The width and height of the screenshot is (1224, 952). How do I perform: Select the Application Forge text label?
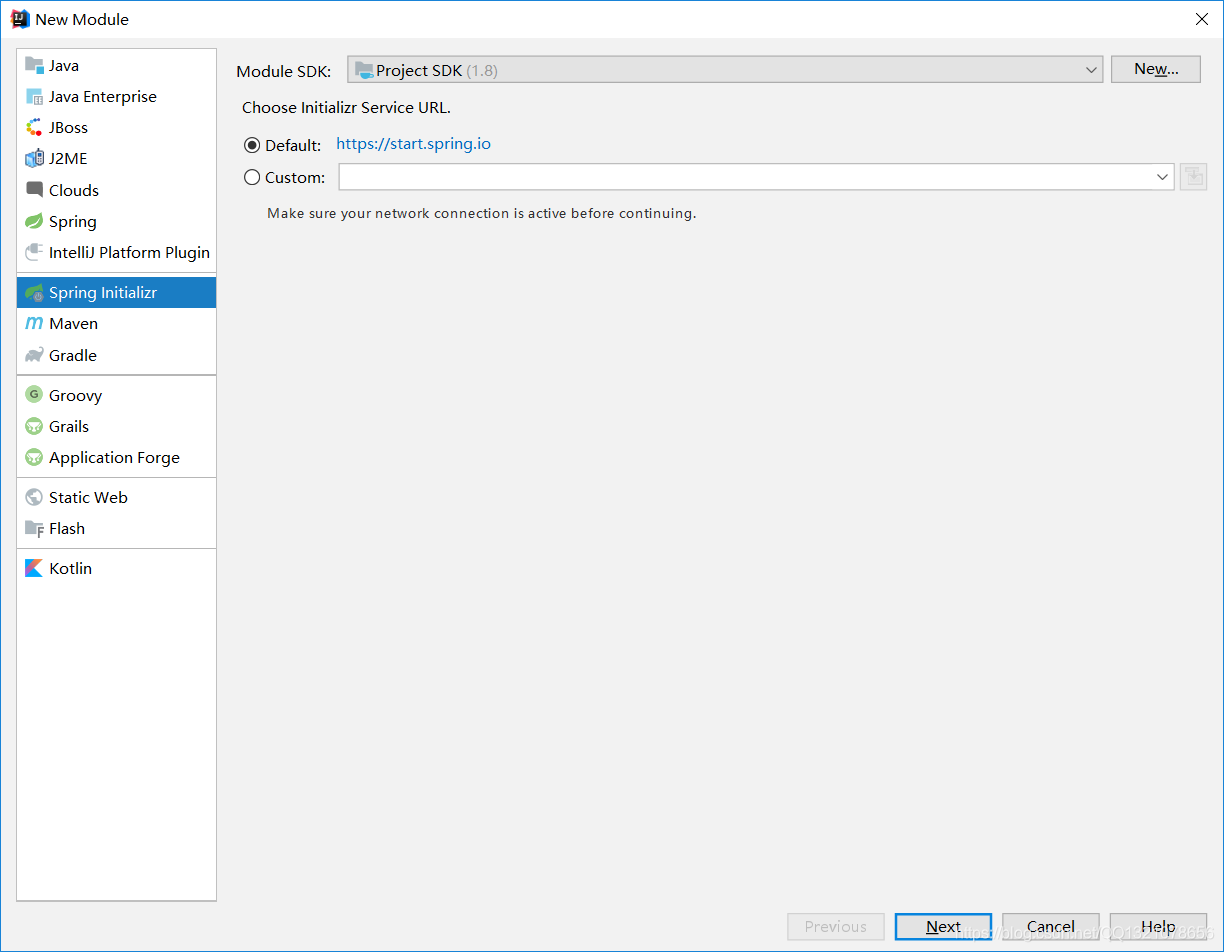point(114,457)
